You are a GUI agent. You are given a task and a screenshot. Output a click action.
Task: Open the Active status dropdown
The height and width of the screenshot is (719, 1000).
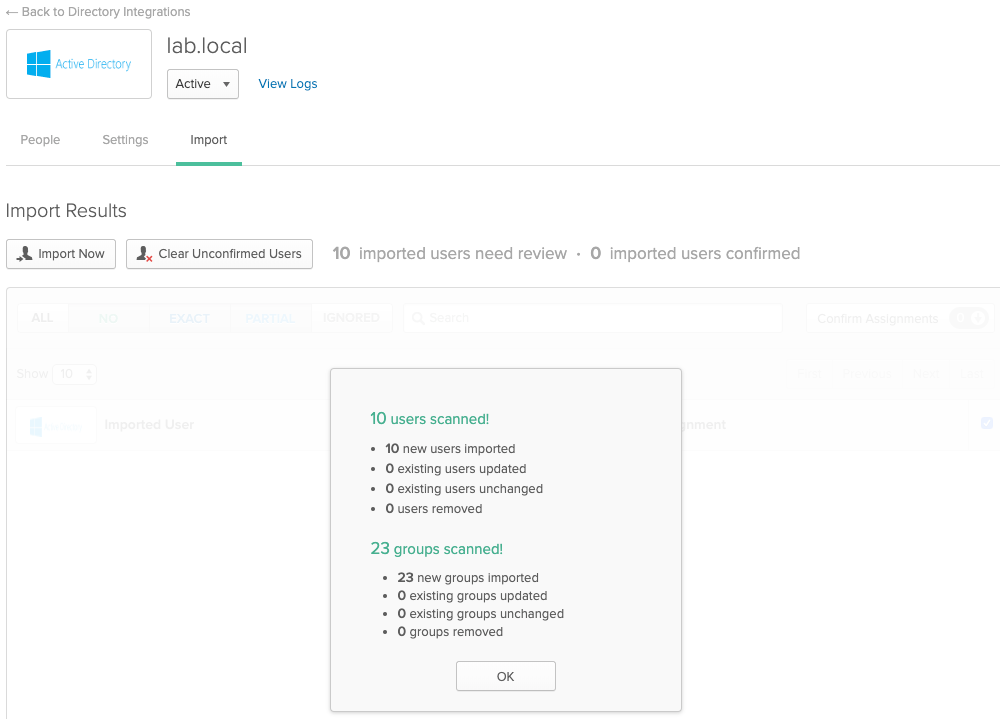pyautogui.click(x=202, y=84)
